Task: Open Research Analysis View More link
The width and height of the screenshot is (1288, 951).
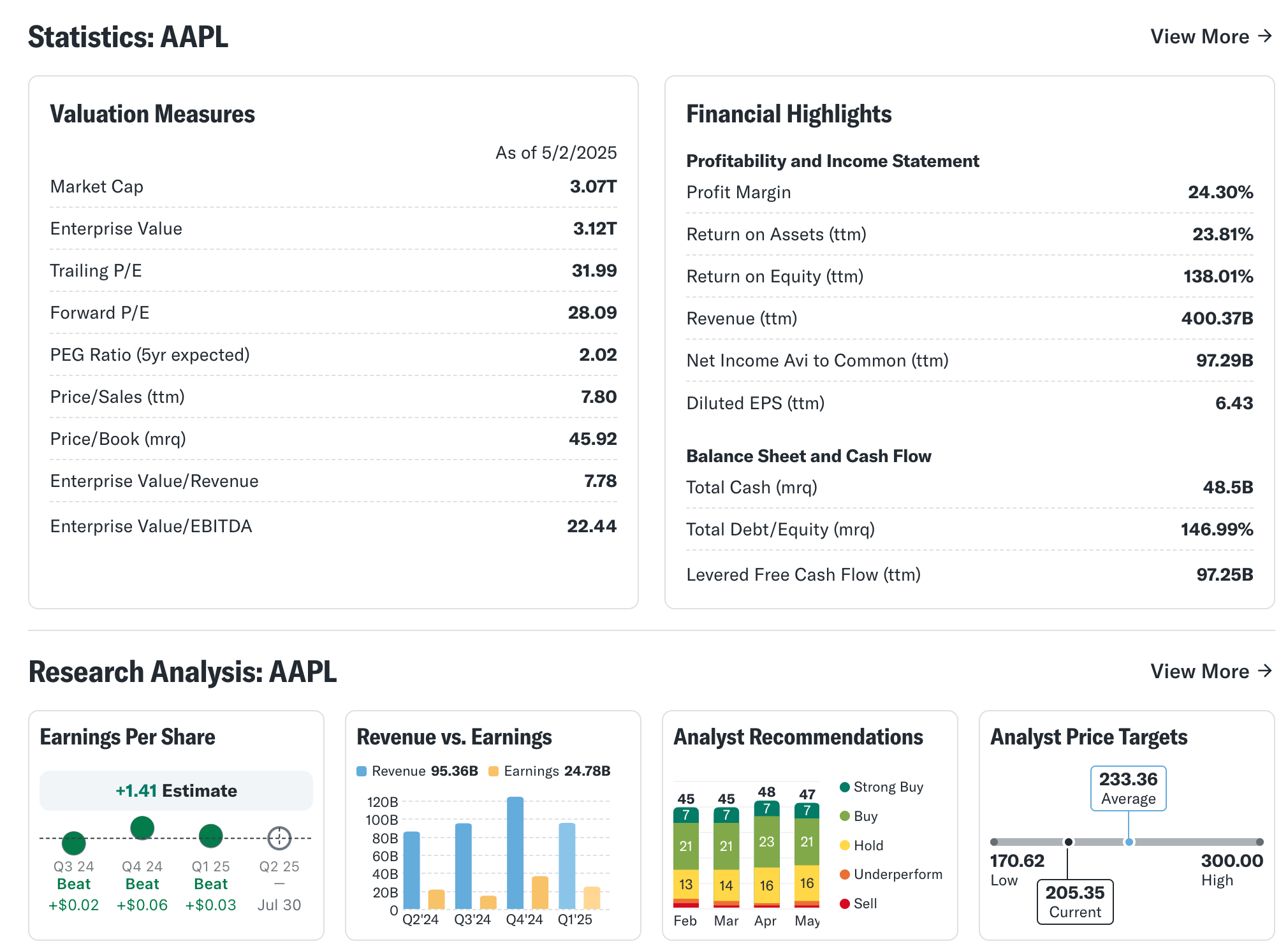Action: [x=1199, y=671]
